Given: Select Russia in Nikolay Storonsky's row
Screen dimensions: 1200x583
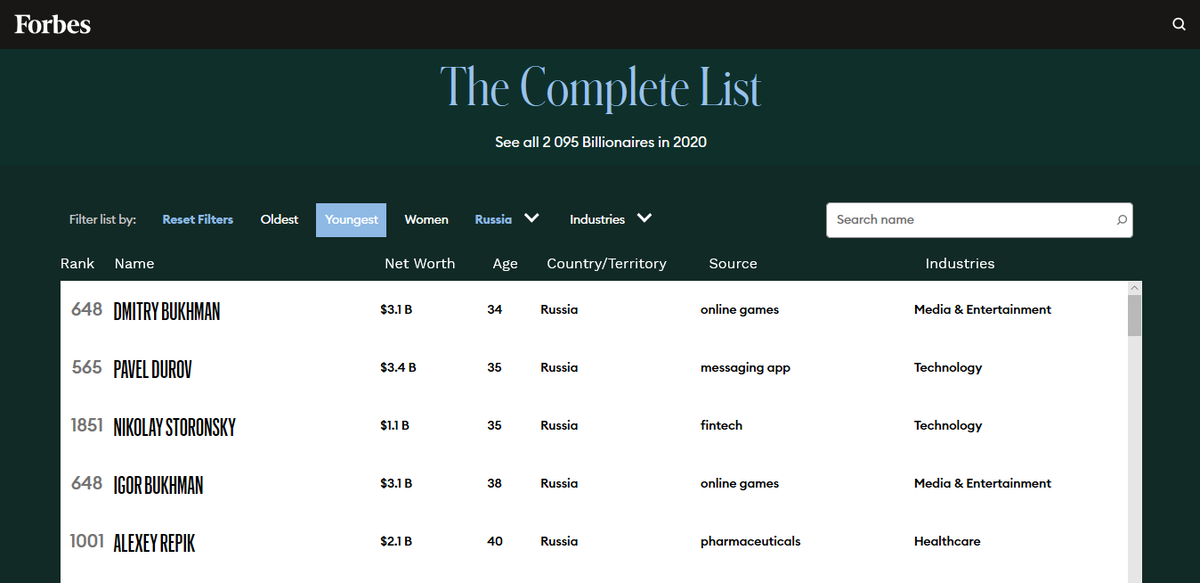Looking at the screenshot, I should click(559, 426).
